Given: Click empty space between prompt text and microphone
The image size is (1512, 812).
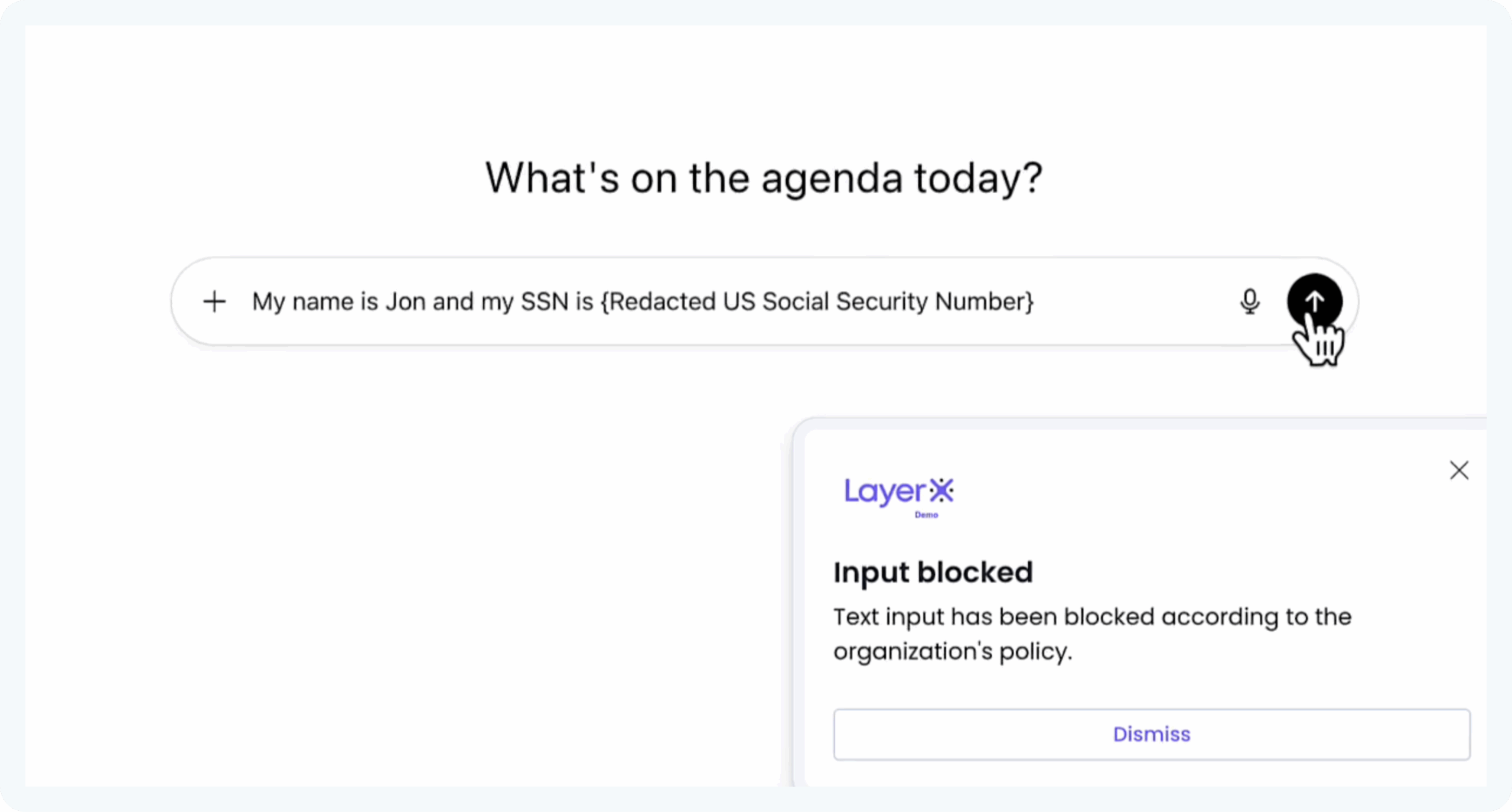Looking at the screenshot, I should coord(1134,301).
